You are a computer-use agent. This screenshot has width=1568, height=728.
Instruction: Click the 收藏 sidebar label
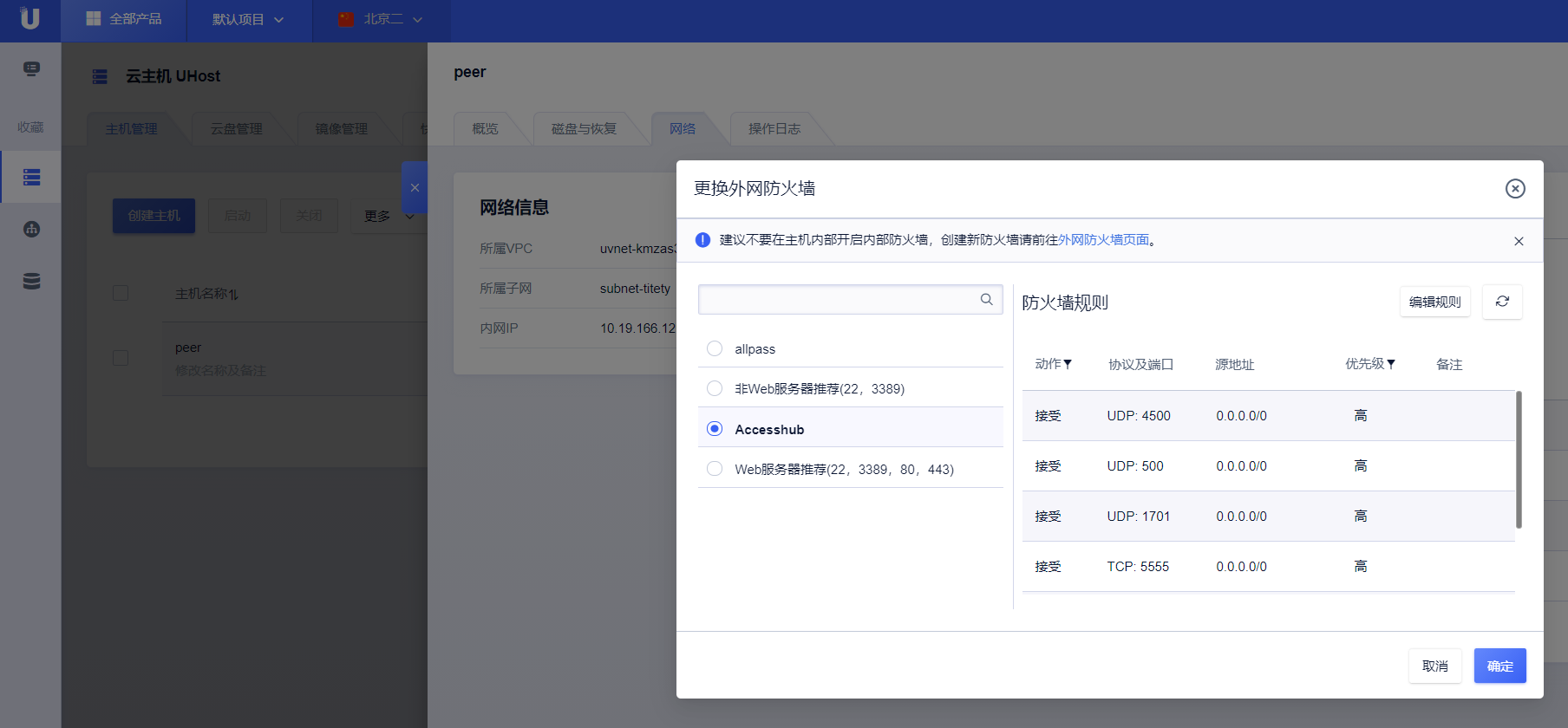[30, 127]
